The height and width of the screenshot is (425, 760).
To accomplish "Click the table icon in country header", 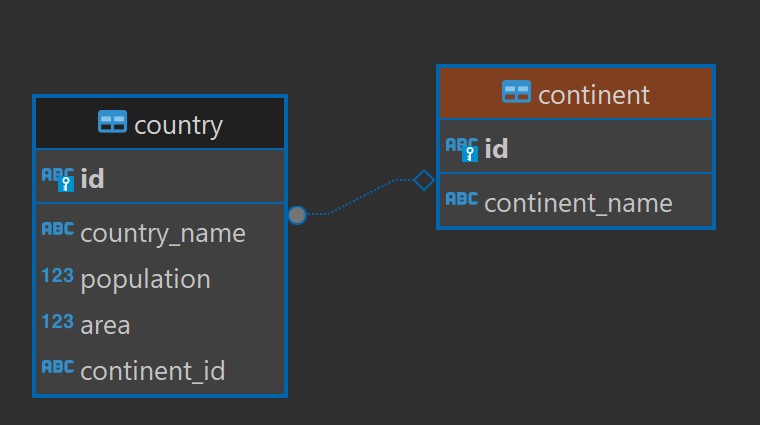I will [112, 123].
